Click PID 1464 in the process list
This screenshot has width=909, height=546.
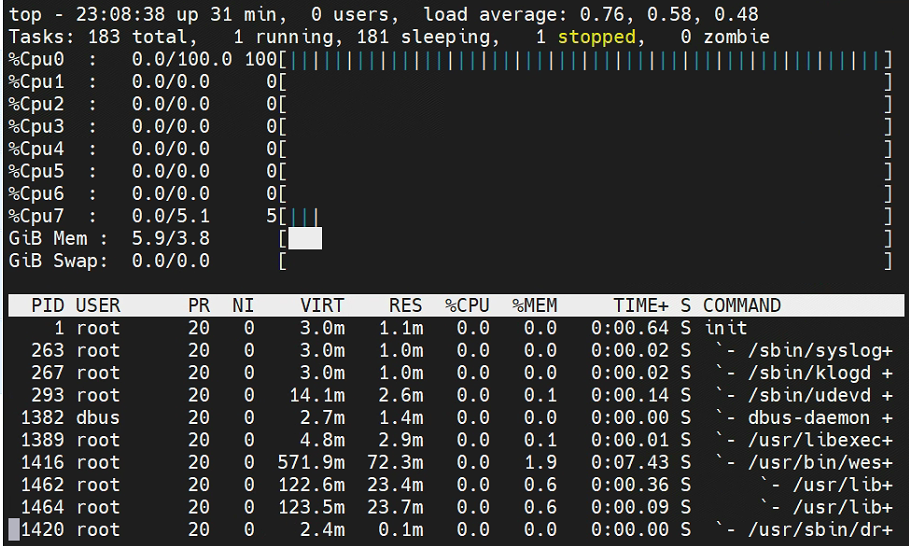click(x=42, y=507)
